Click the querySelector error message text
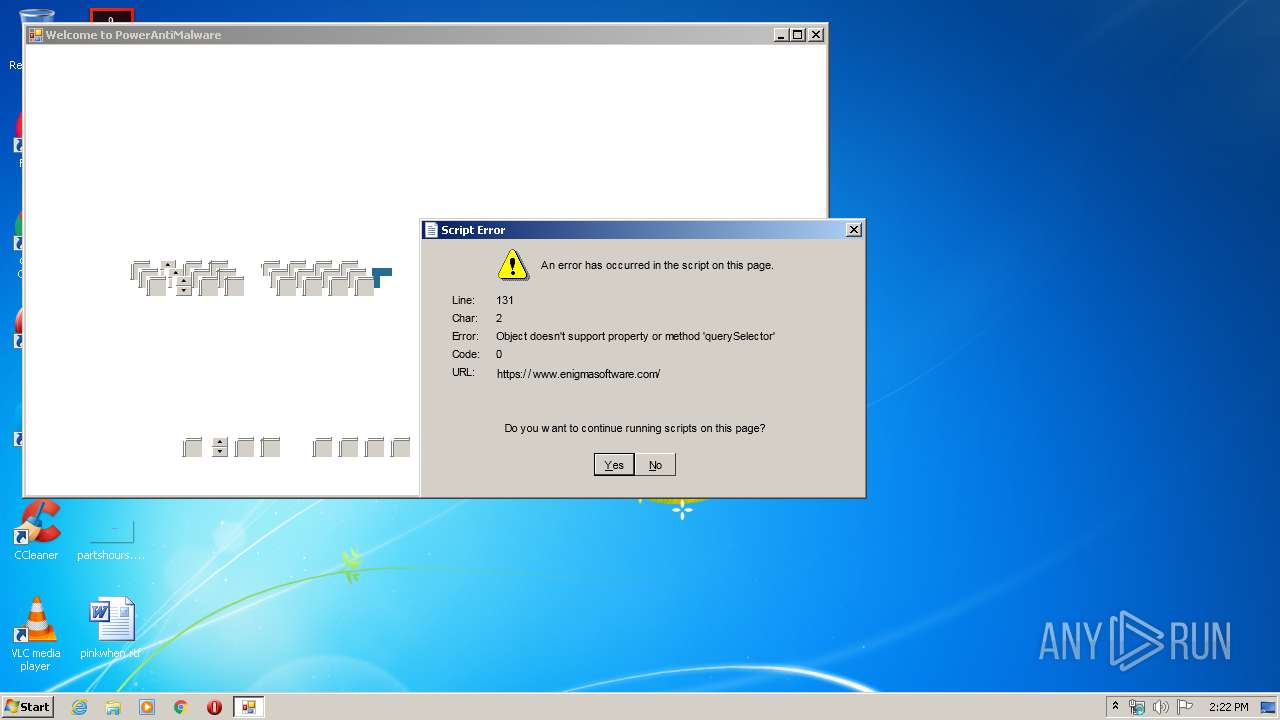 (635, 336)
